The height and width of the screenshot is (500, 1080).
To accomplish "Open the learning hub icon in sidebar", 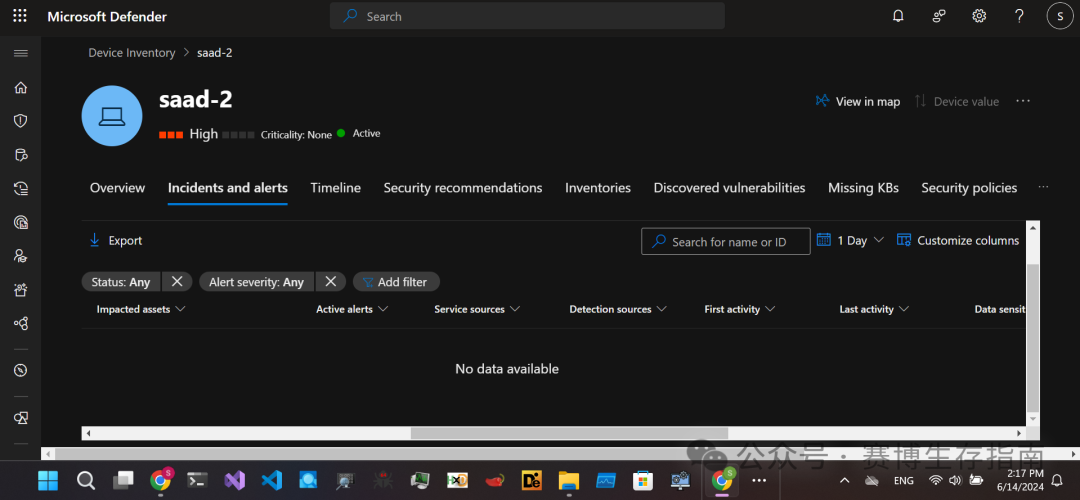I will [21, 256].
